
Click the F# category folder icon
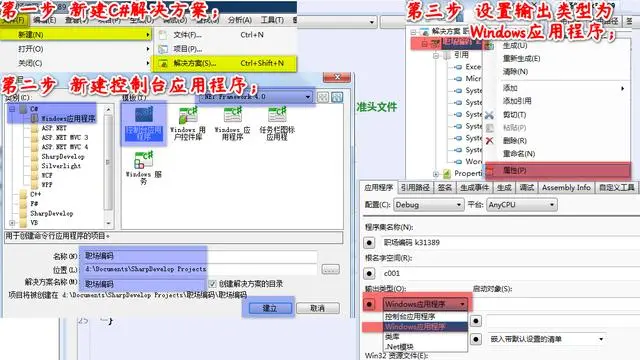24,203
